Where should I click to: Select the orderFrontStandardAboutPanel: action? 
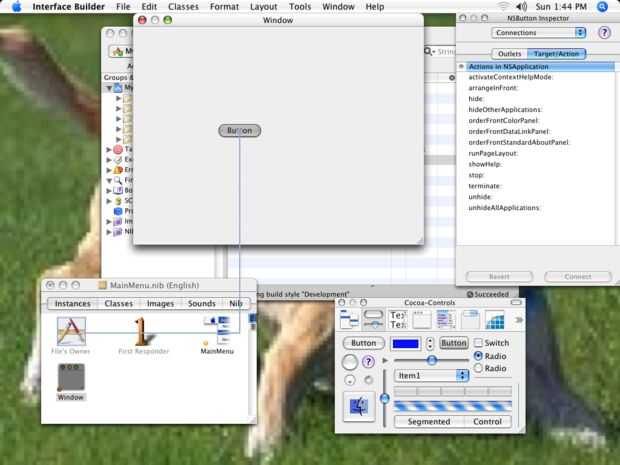pyautogui.click(x=519, y=142)
